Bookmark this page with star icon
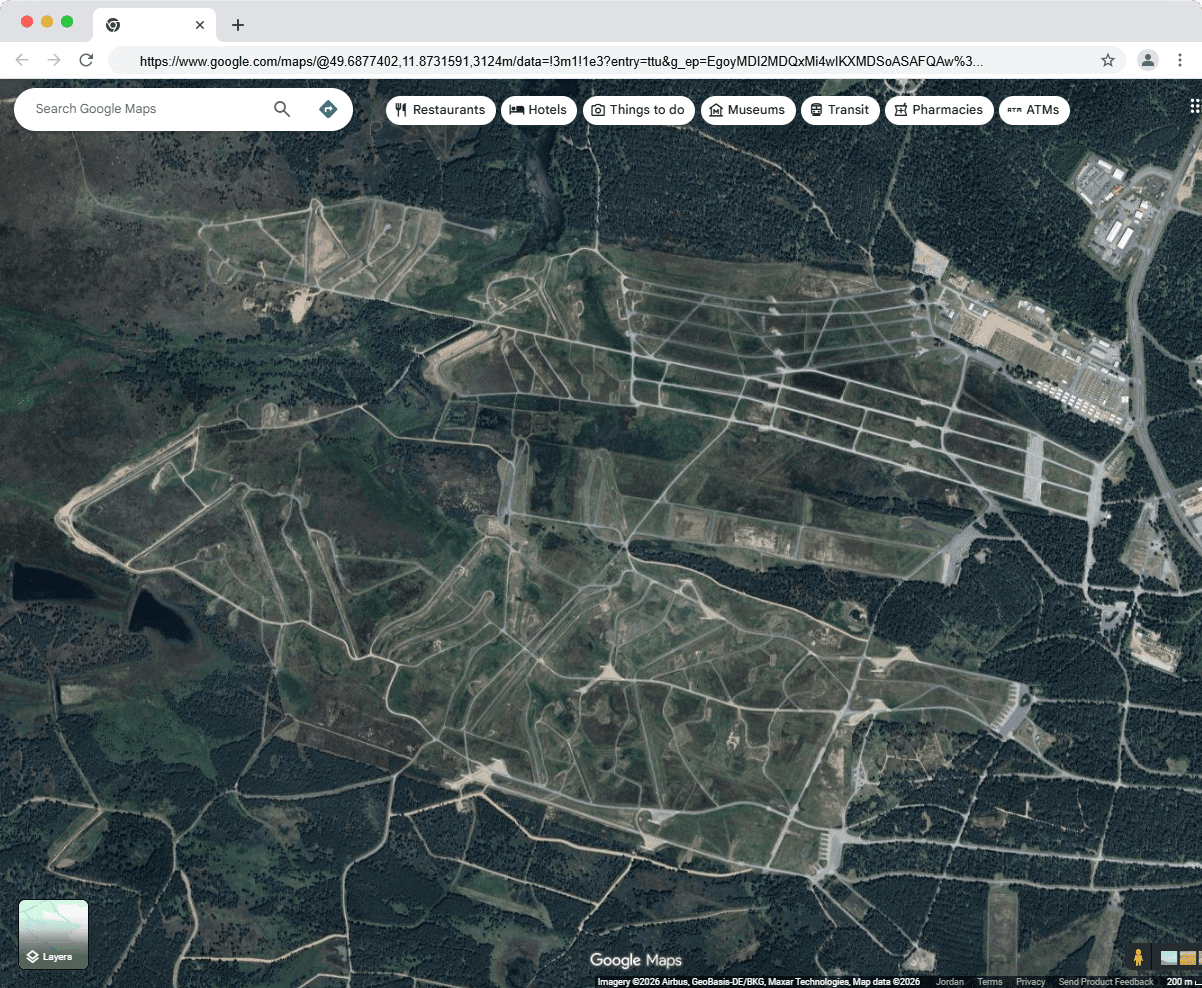Screen dimensions: 1202x988 1108,60
